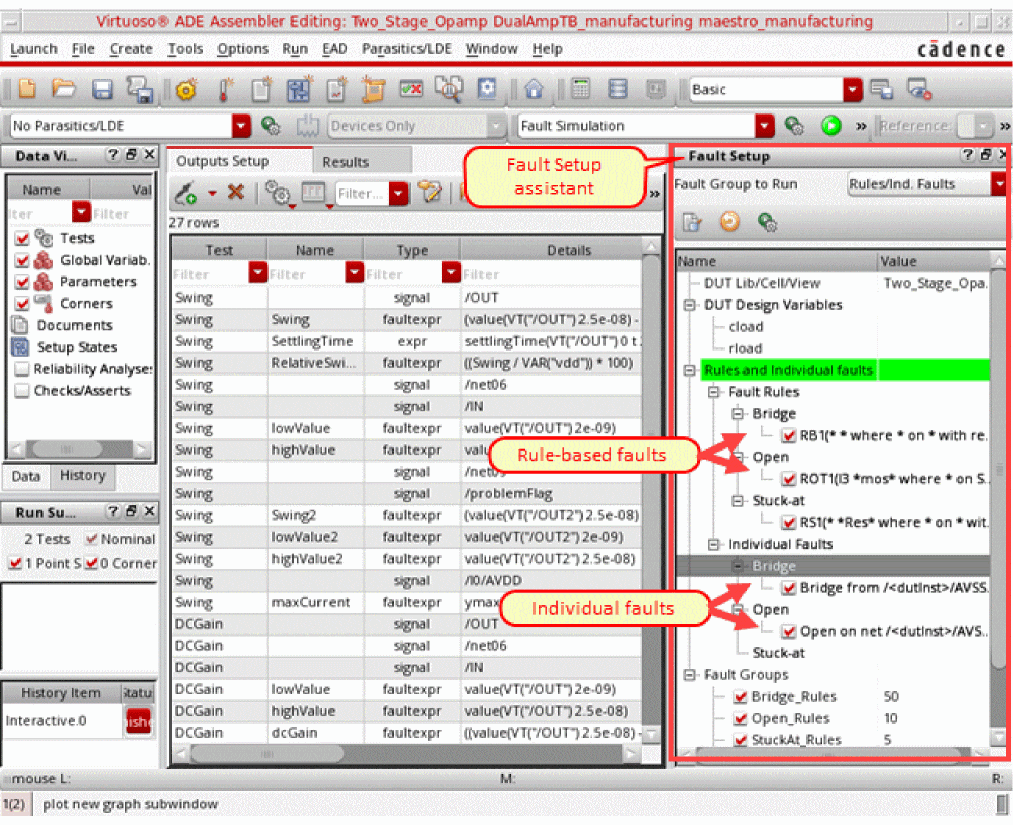
Task: Click the open folder toolbar icon
Action: pyautogui.click(x=64, y=89)
